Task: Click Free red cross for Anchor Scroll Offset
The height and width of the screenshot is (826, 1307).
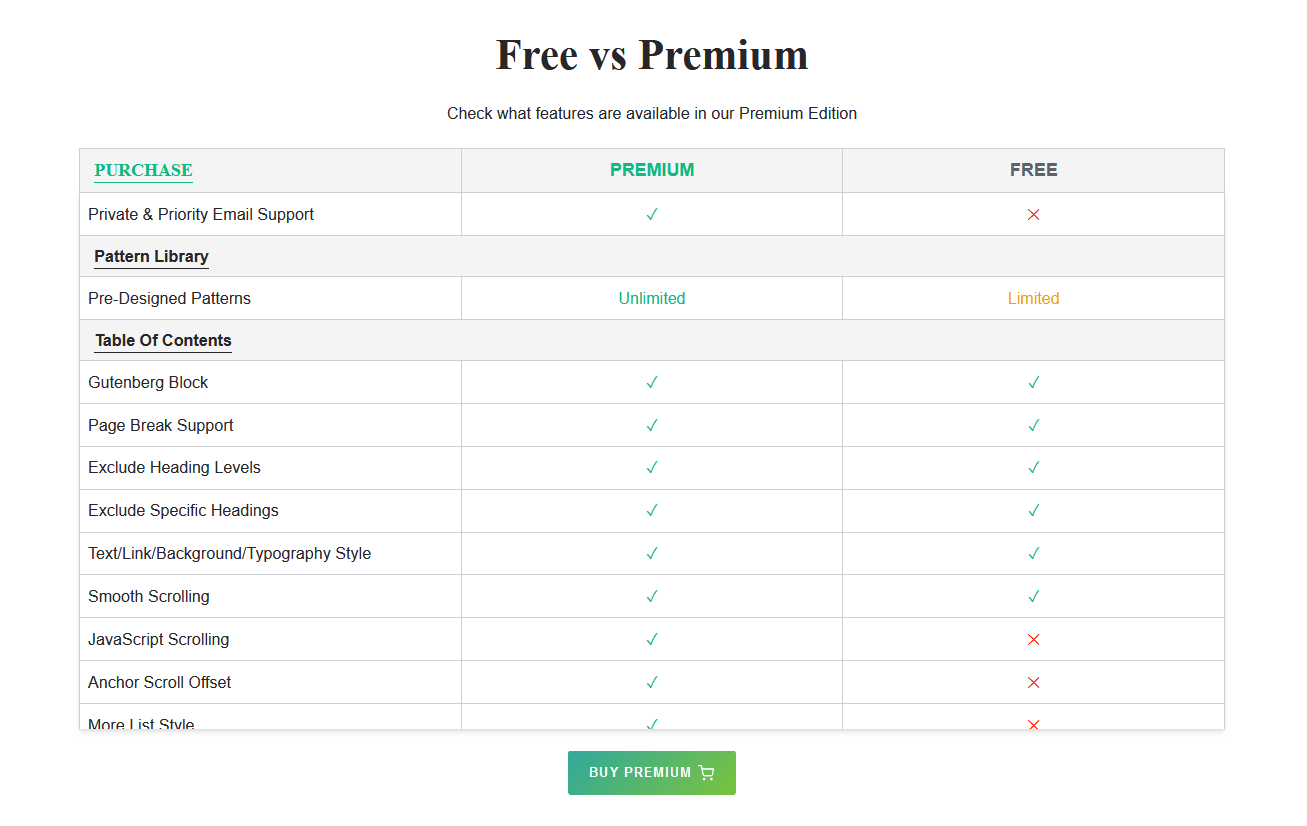Action: coord(1033,682)
